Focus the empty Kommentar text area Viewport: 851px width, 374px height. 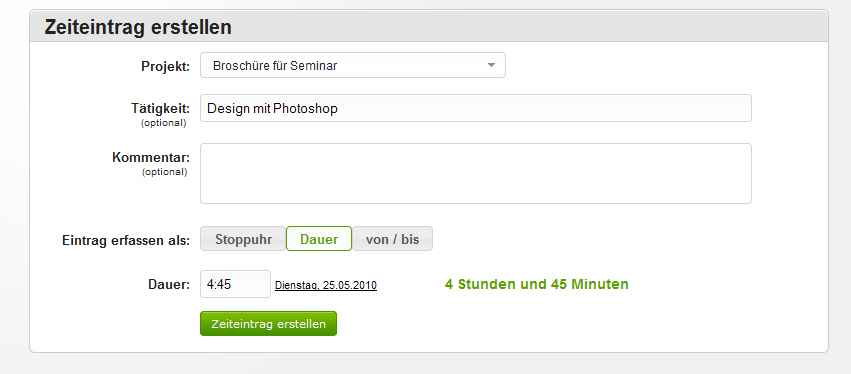pos(475,174)
